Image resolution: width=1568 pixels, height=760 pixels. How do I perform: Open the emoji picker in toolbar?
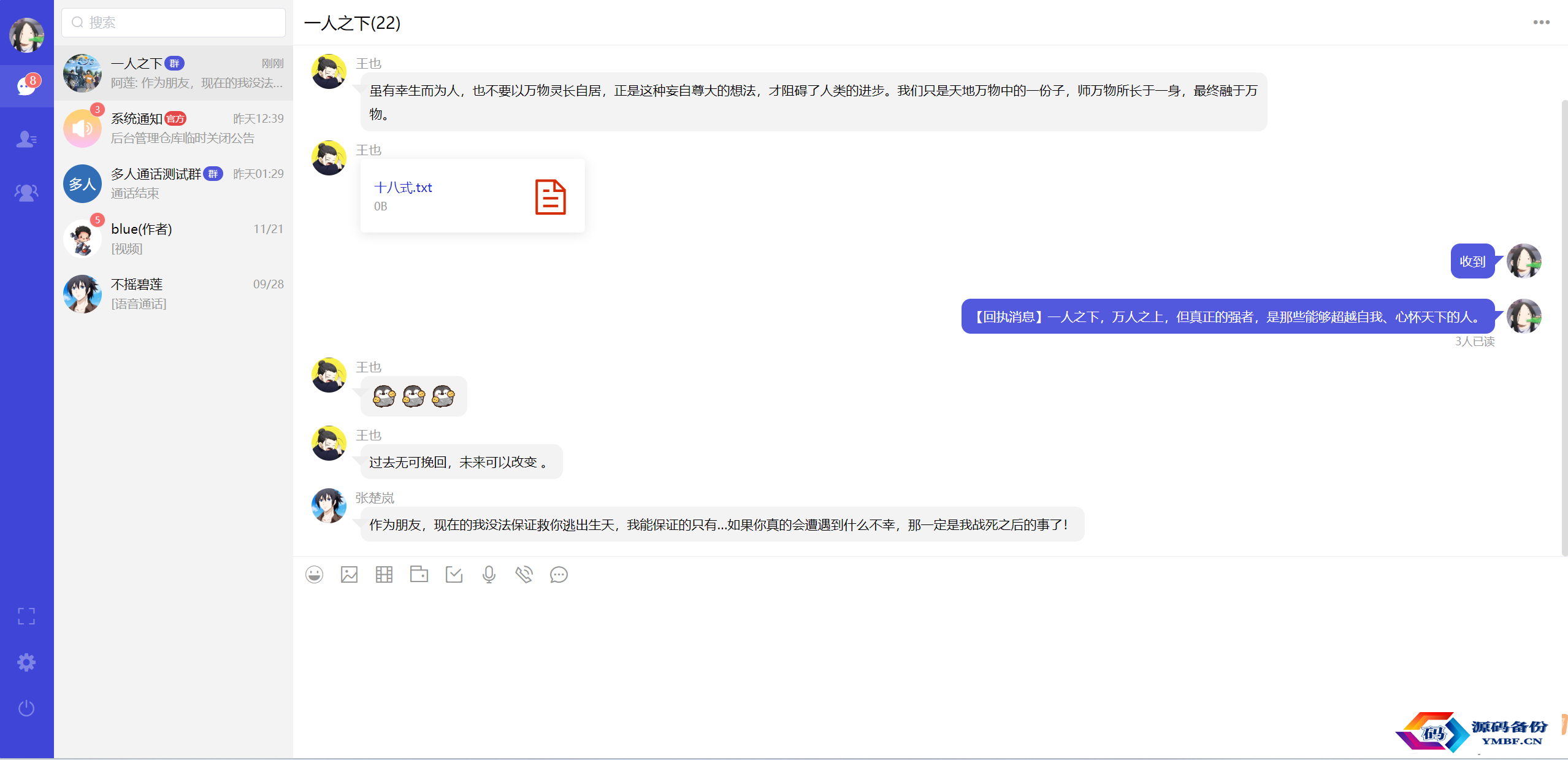(x=314, y=575)
